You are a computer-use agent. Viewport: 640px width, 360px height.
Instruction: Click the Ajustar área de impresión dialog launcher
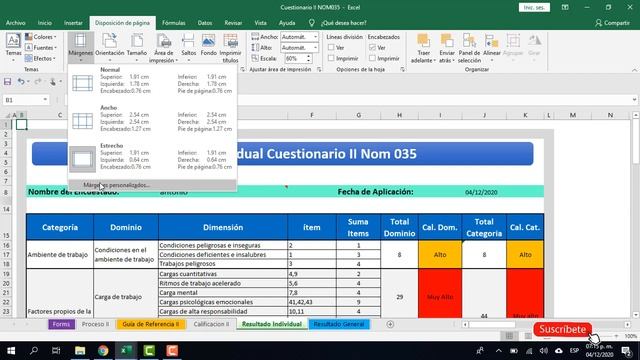click(x=319, y=70)
